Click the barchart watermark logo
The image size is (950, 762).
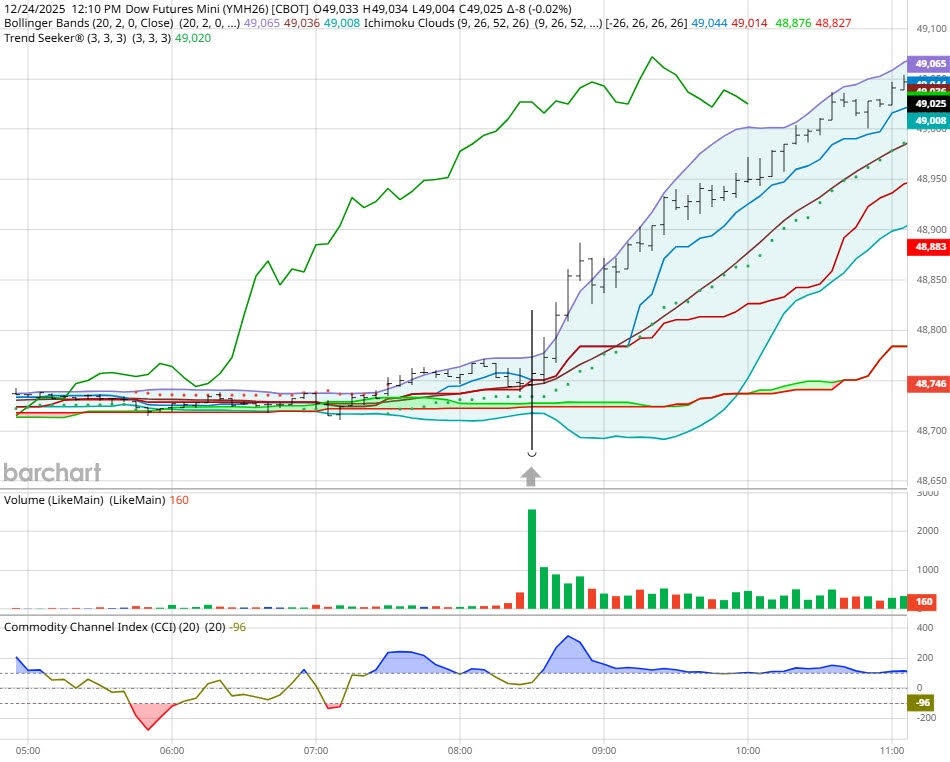click(x=54, y=472)
